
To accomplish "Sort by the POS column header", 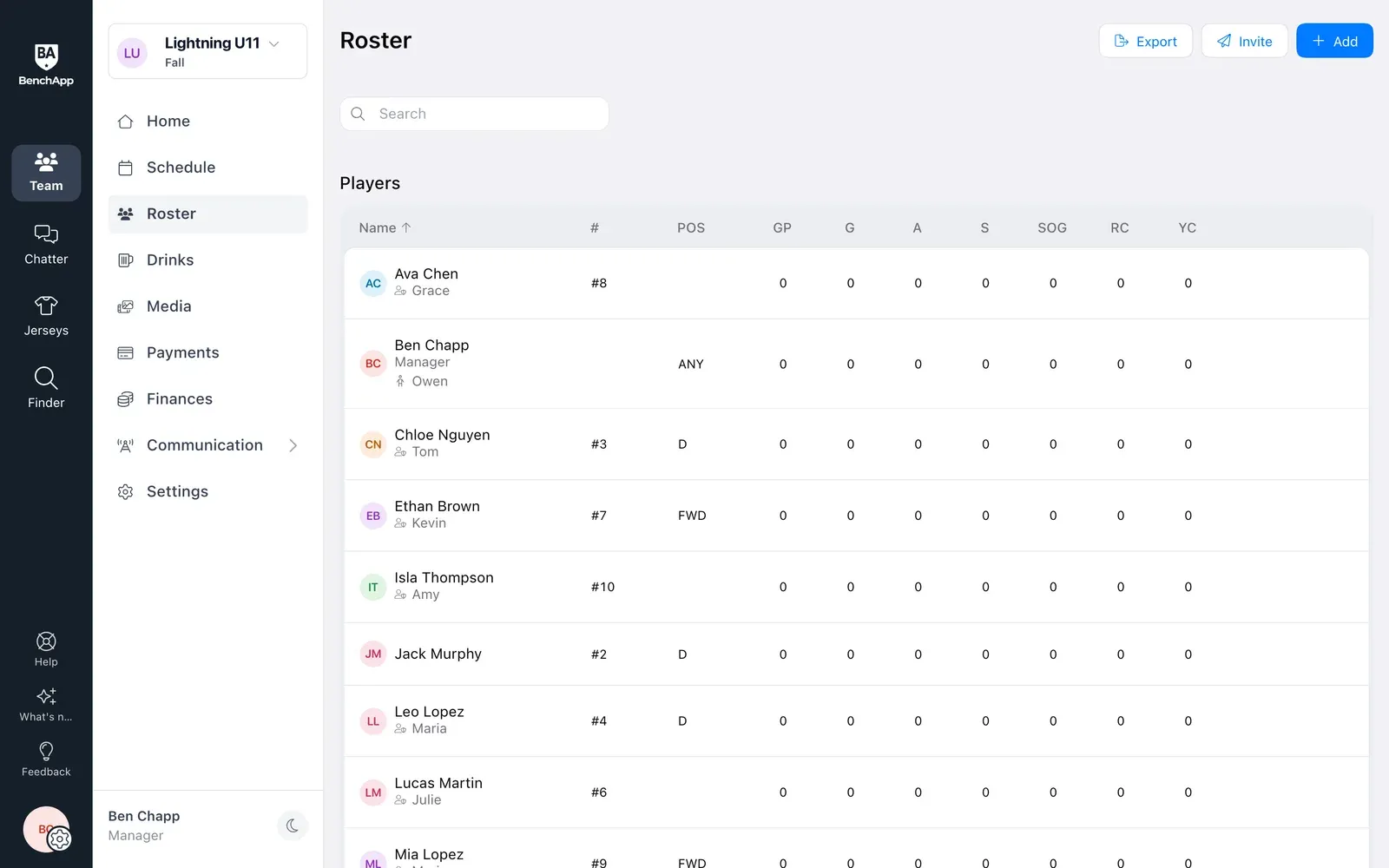I will [x=691, y=227].
